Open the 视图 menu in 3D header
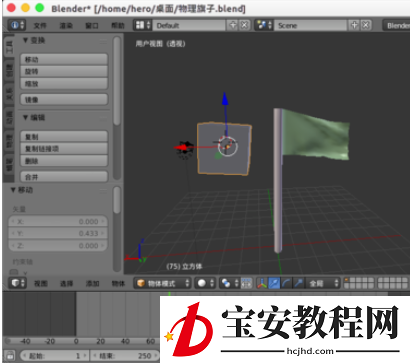Screen dimensions: 410x363 pos(41,284)
